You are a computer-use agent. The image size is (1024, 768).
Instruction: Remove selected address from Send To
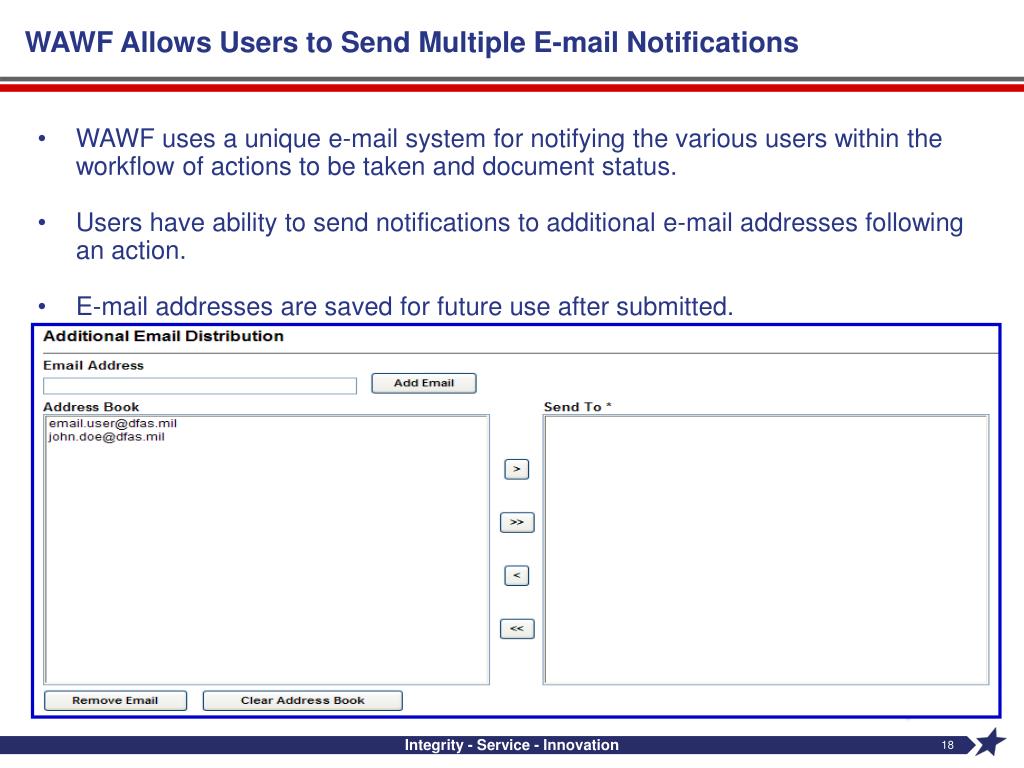click(517, 576)
